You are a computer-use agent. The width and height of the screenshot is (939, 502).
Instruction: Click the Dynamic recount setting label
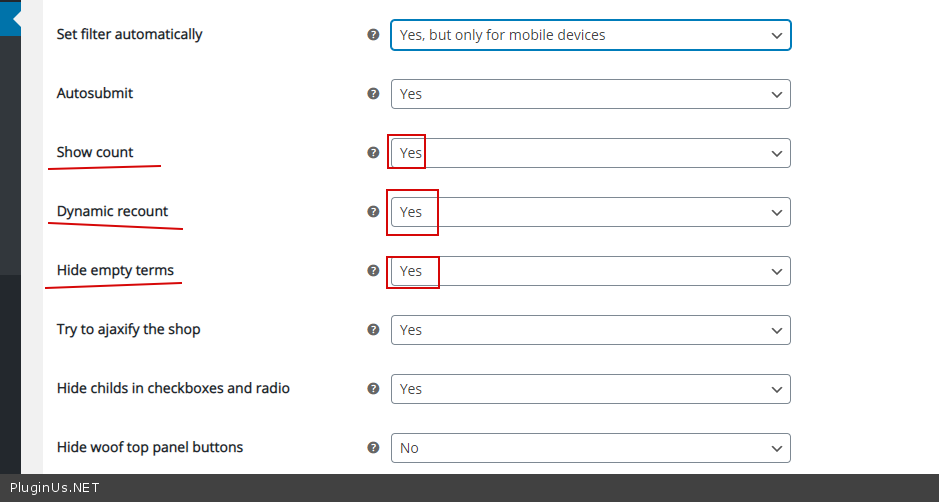tap(112, 211)
